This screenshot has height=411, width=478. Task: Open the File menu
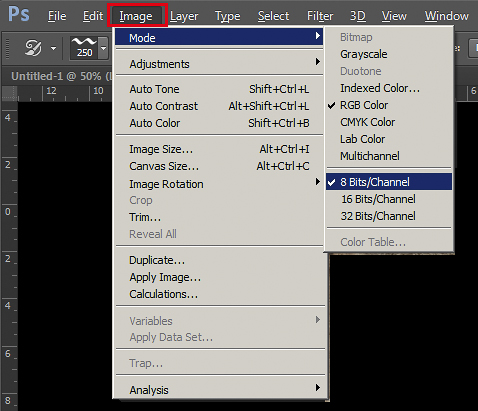pyautogui.click(x=57, y=16)
